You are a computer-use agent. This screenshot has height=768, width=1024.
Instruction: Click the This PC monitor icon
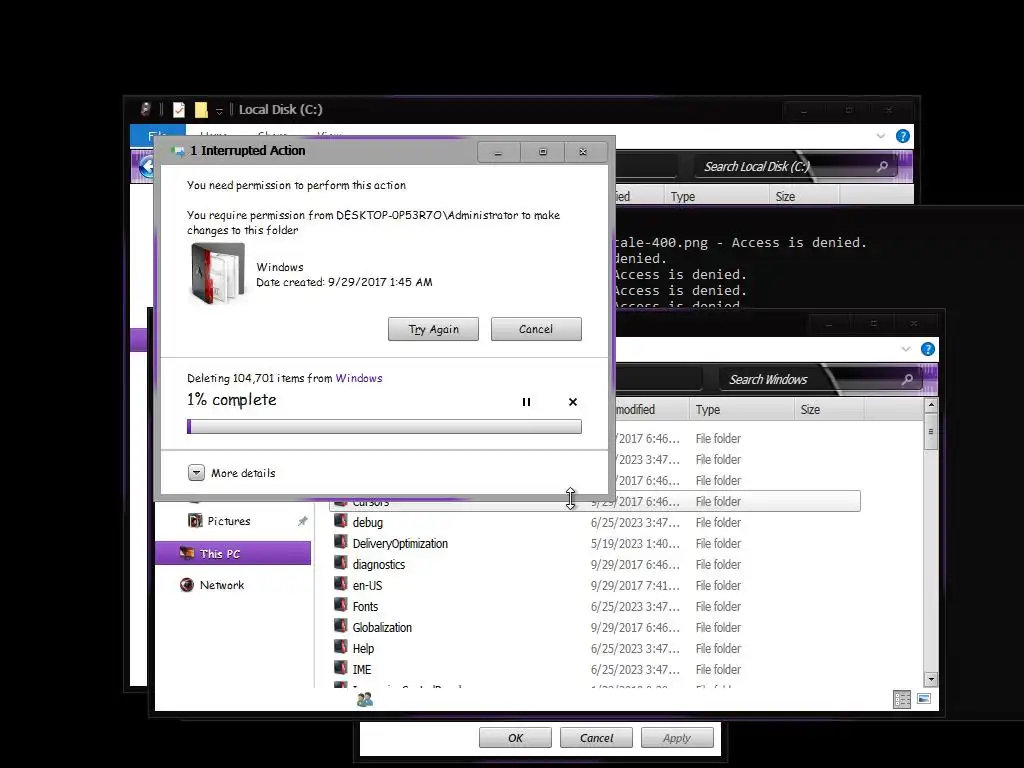click(x=187, y=553)
